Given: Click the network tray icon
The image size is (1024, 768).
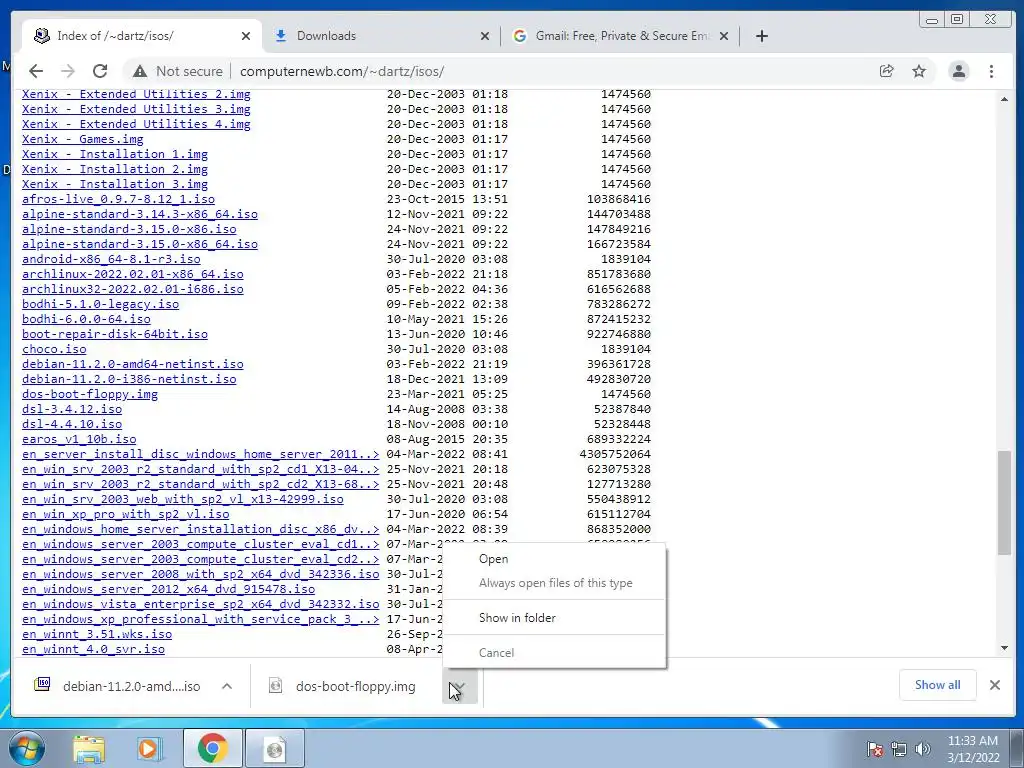Looking at the screenshot, I should point(899,749).
